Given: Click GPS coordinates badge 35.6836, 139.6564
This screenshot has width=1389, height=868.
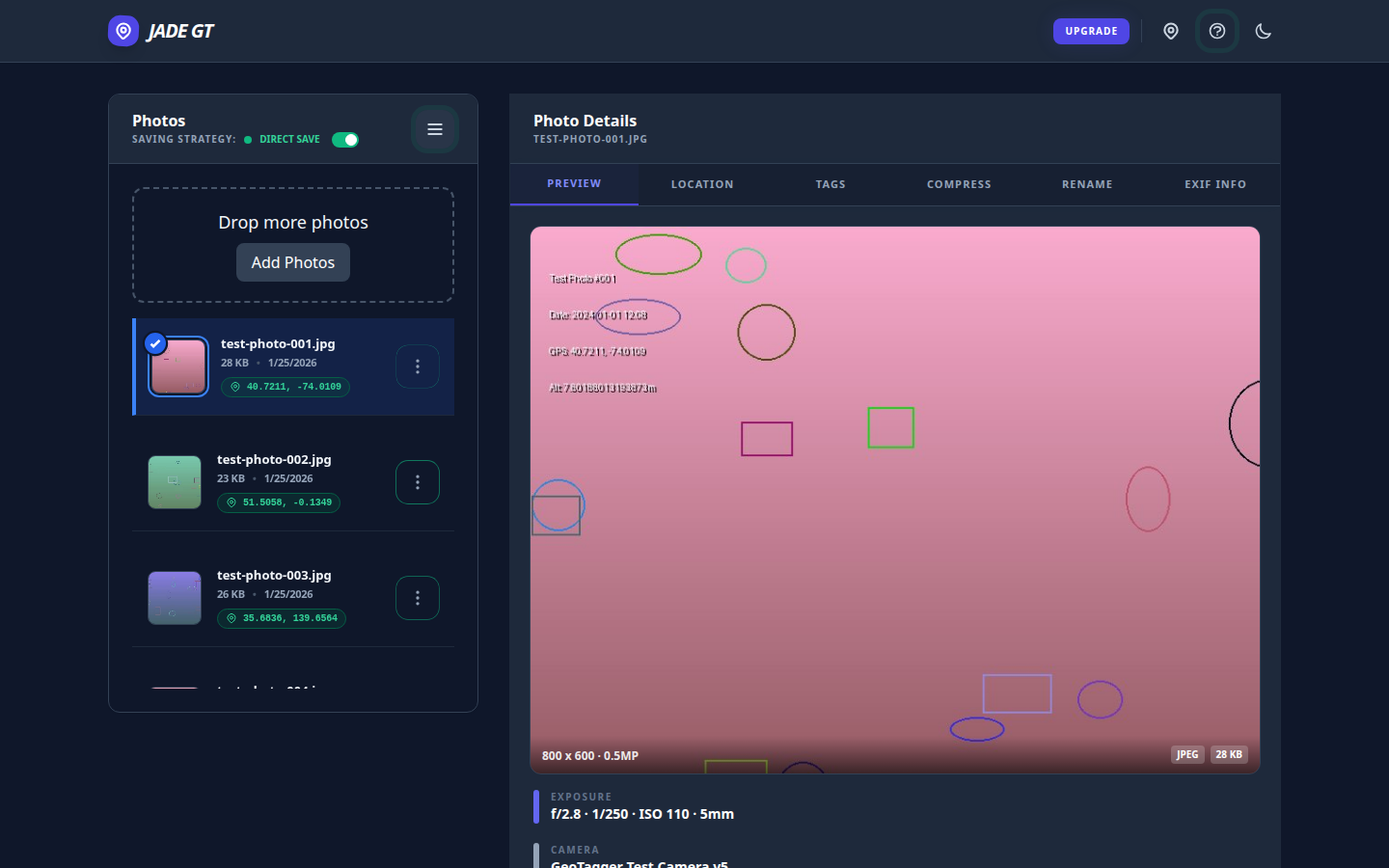Looking at the screenshot, I should 282,618.
